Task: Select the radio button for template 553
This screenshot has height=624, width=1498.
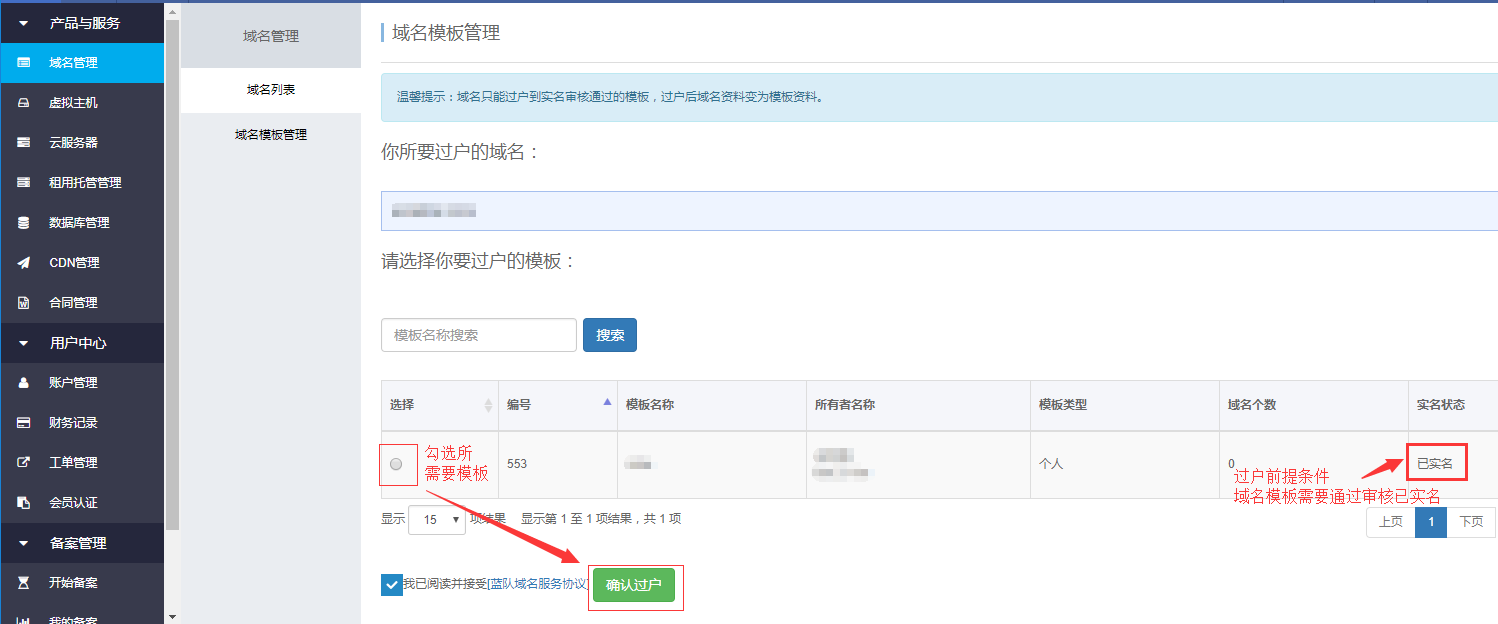Action: [396, 464]
